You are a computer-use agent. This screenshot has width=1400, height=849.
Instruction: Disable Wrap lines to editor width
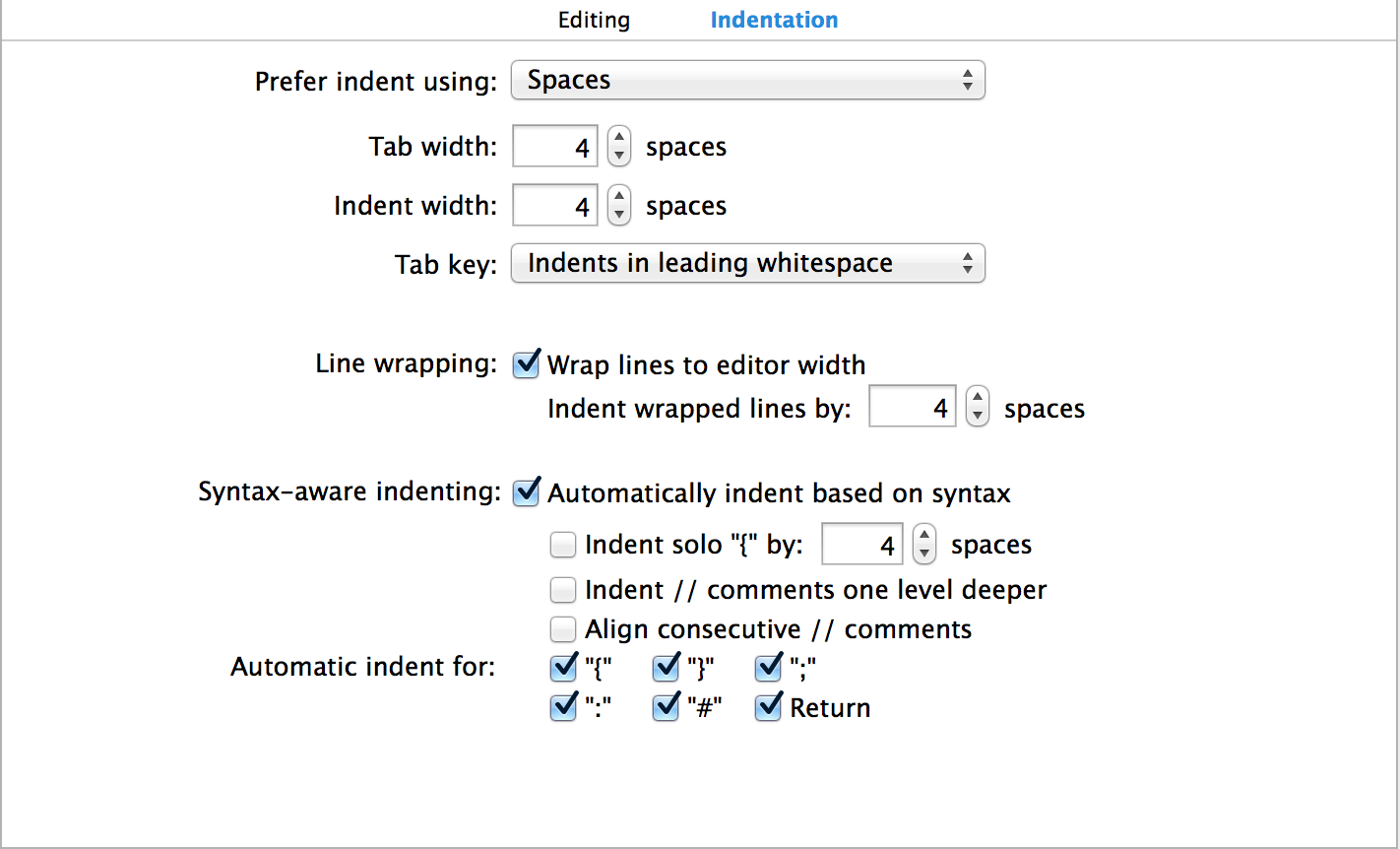527,364
